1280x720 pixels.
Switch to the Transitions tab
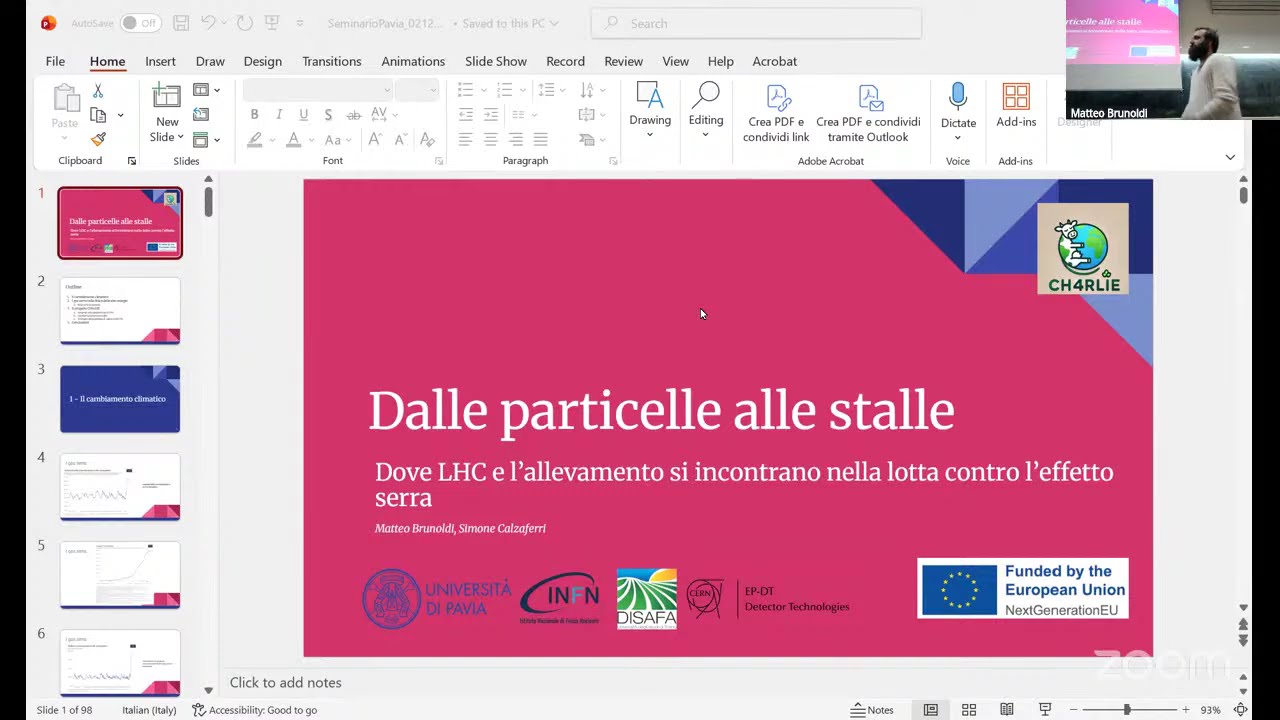[332, 61]
